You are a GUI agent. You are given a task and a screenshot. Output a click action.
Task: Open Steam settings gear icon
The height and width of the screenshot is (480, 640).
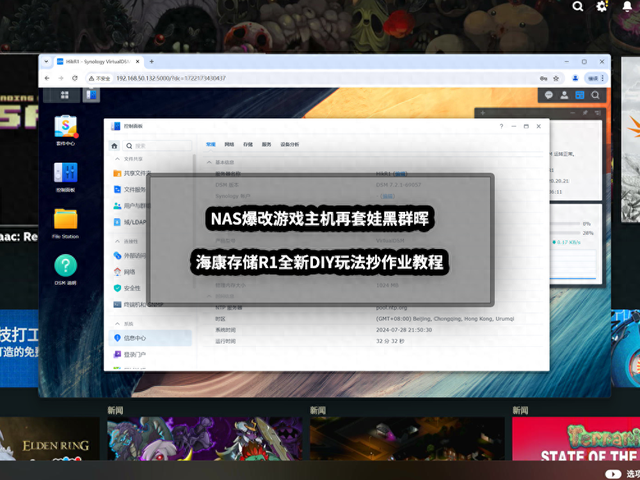click(602, 6)
